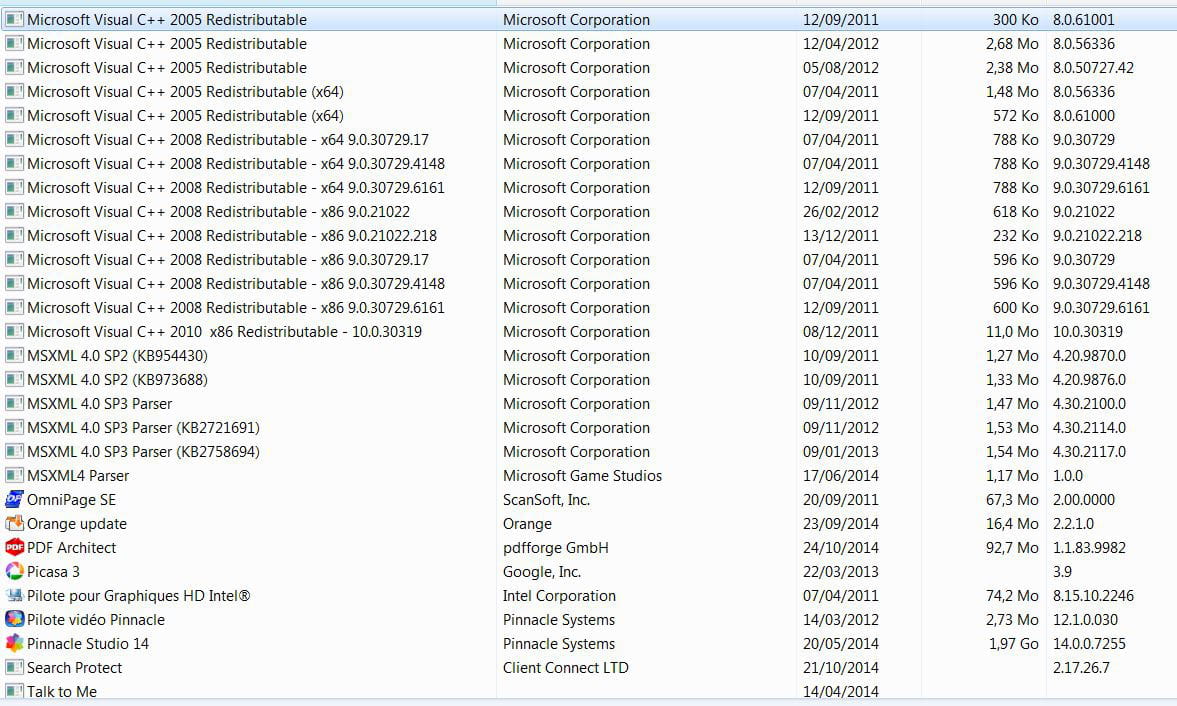Select Visual C++ 2005 Redistributable version 8.0.61001
Viewport: 1177px width, 706px height.
click(x=588, y=20)
